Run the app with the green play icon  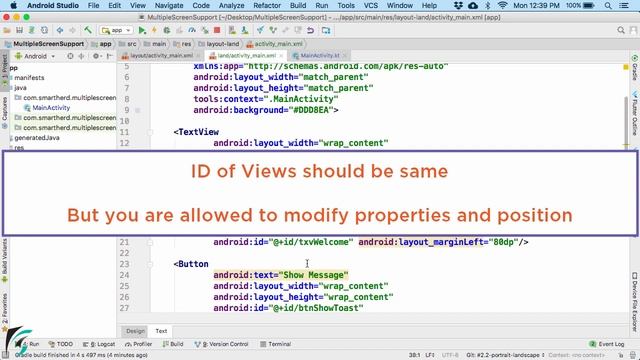click(142, 30)
